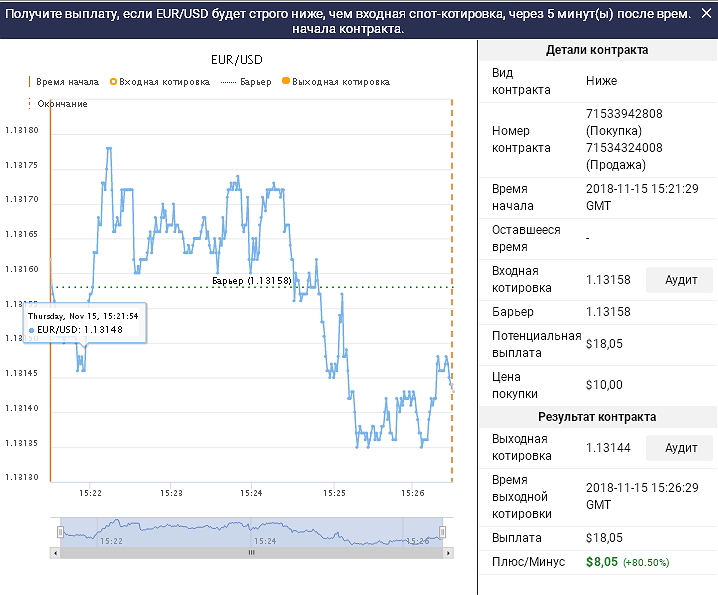Screen dimensions: 718x595
Task: Click the left handle of chart range navigator
Action: 60,532
